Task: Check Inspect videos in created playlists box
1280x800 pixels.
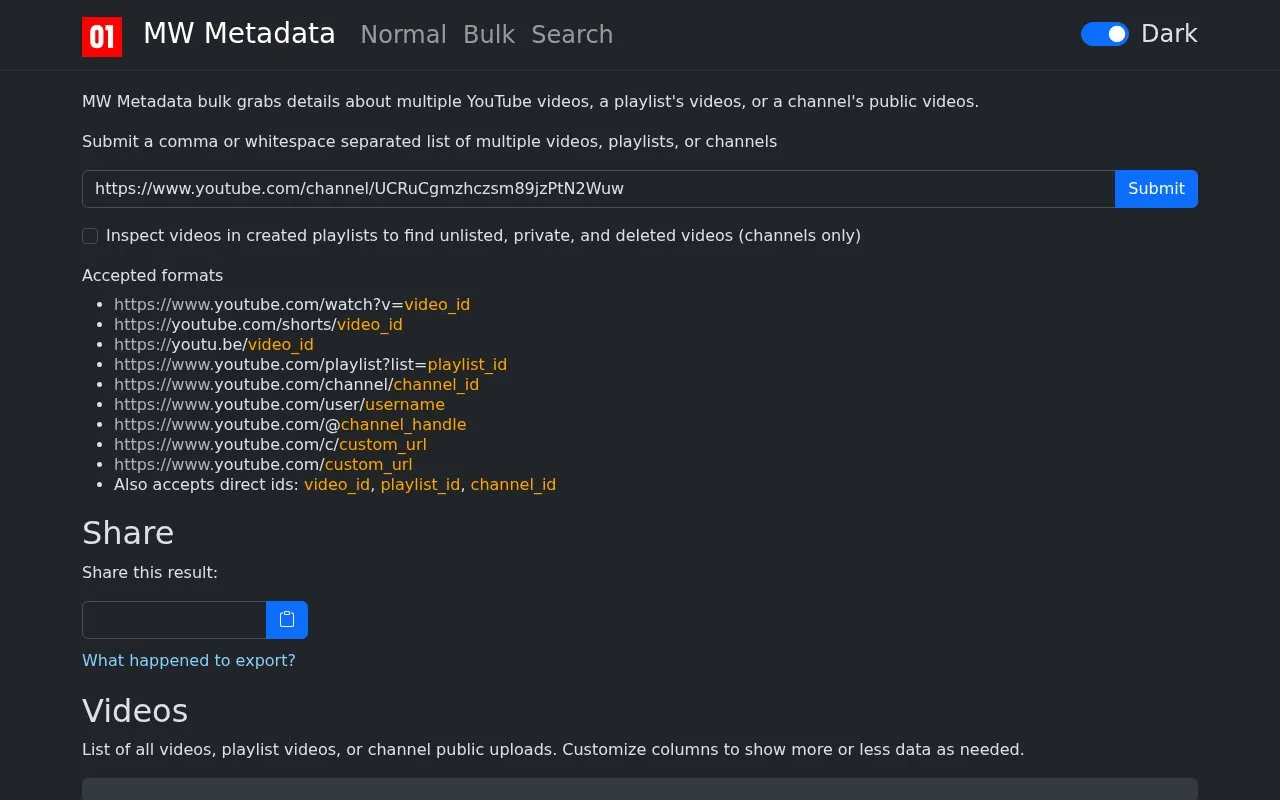Action: [90, 236]
